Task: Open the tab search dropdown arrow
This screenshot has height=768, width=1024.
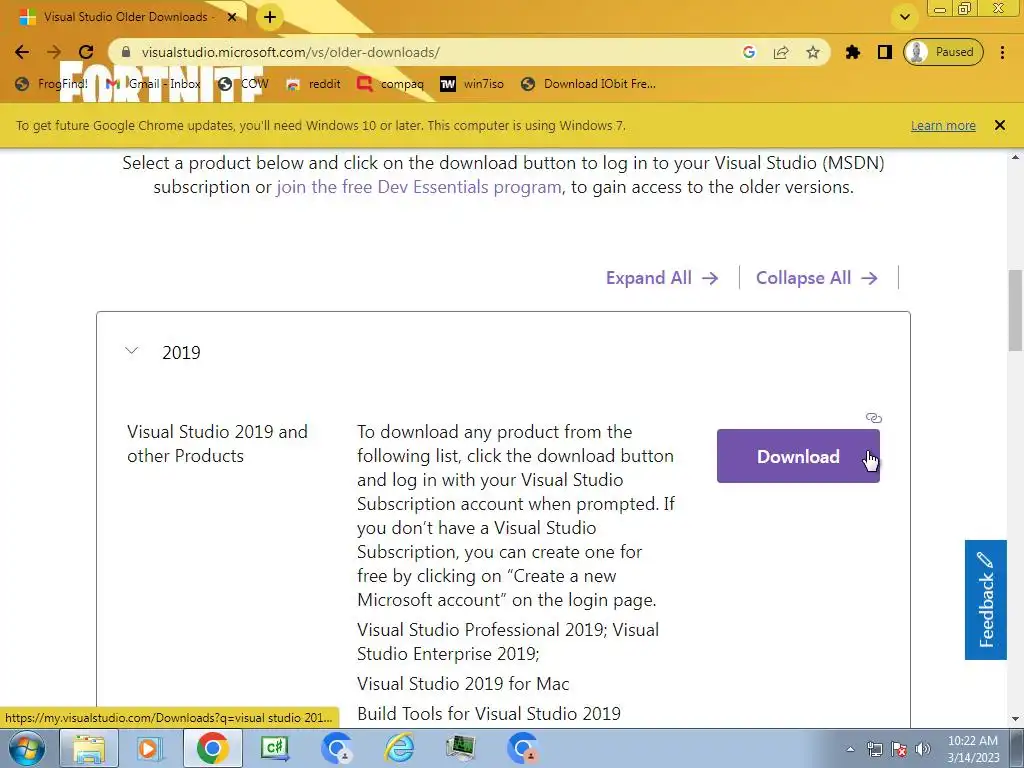Action: click(905, 17)
